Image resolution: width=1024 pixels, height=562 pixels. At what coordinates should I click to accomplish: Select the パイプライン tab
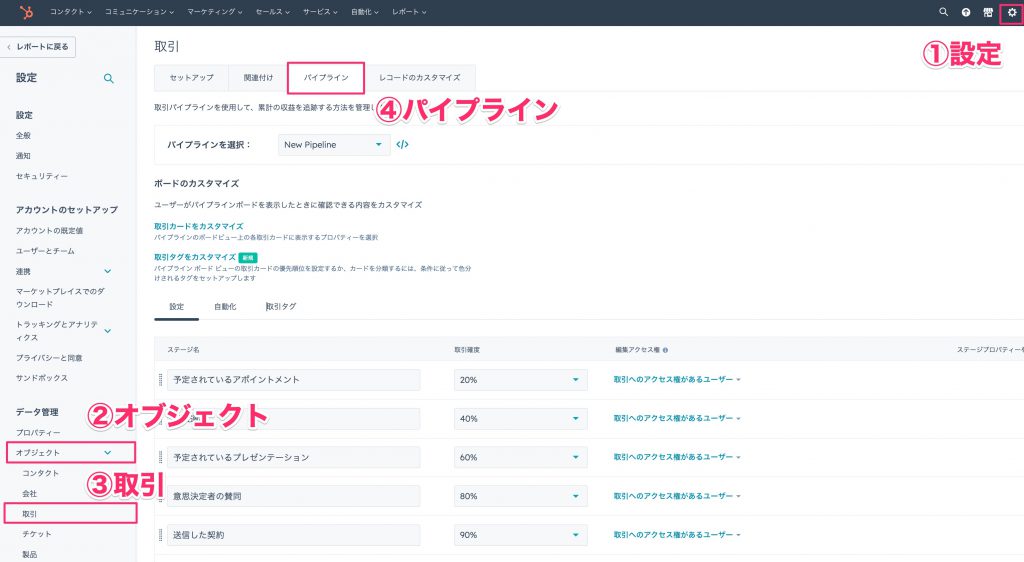coord(326,77)
